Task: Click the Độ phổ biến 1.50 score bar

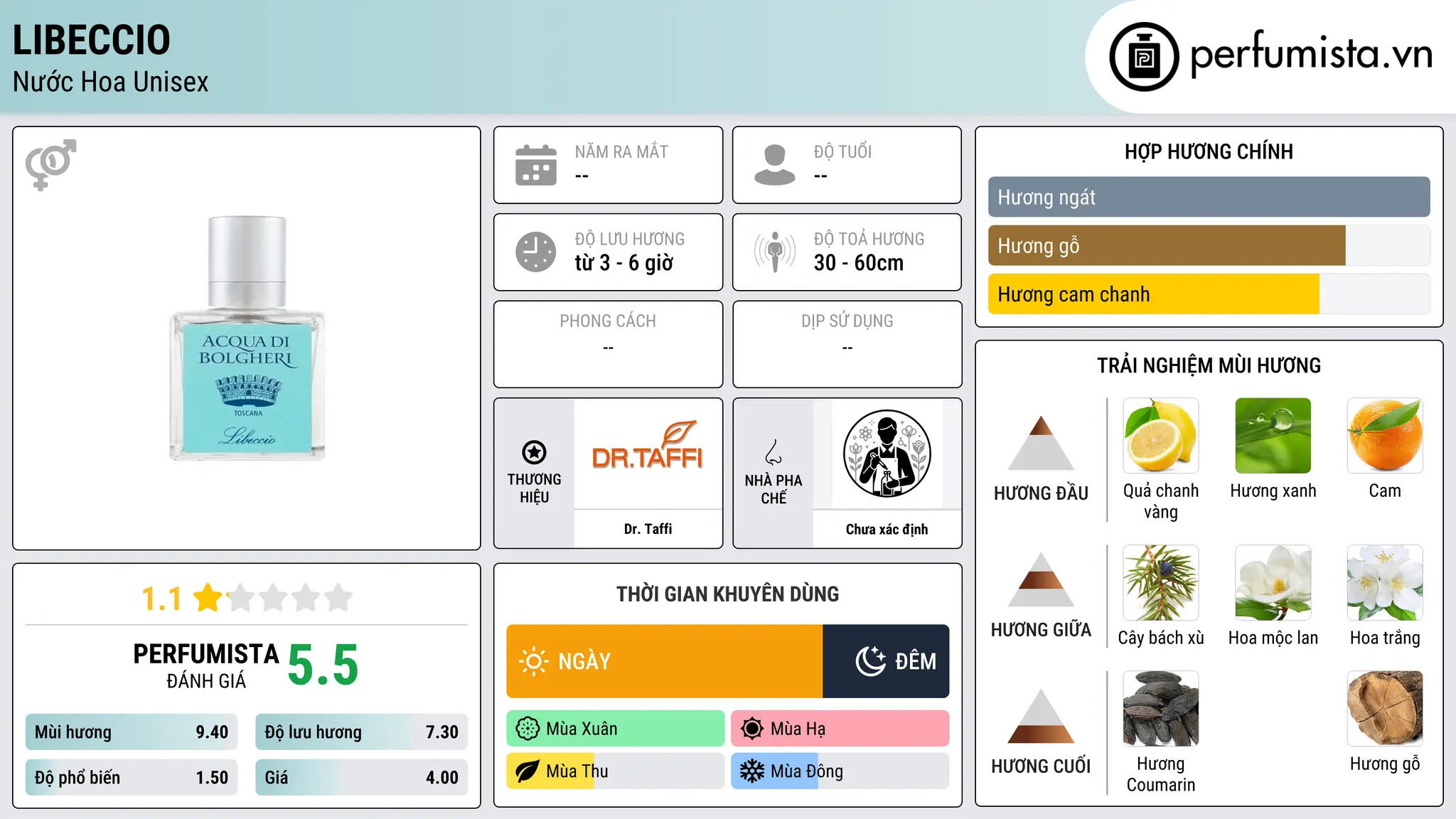Action: (132, 778)
